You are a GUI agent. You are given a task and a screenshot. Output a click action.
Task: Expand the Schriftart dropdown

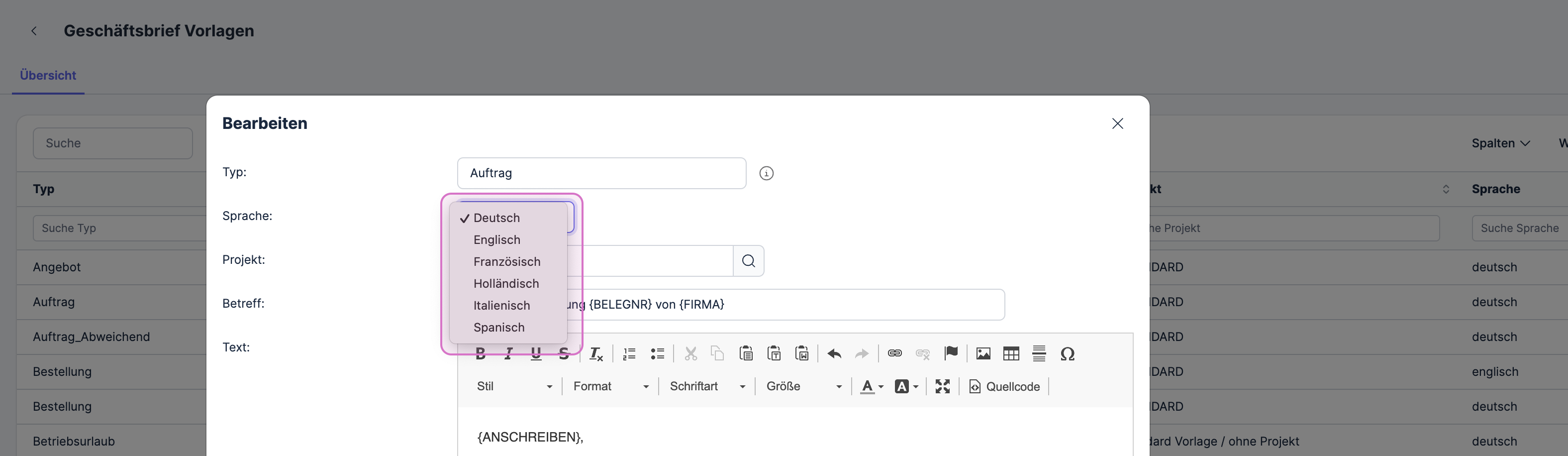pos(707,387)
